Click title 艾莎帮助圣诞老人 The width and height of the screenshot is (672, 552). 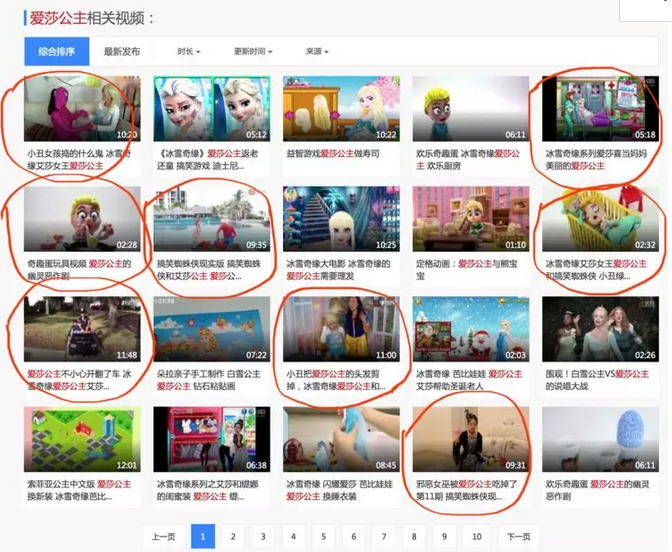[469, 380]
